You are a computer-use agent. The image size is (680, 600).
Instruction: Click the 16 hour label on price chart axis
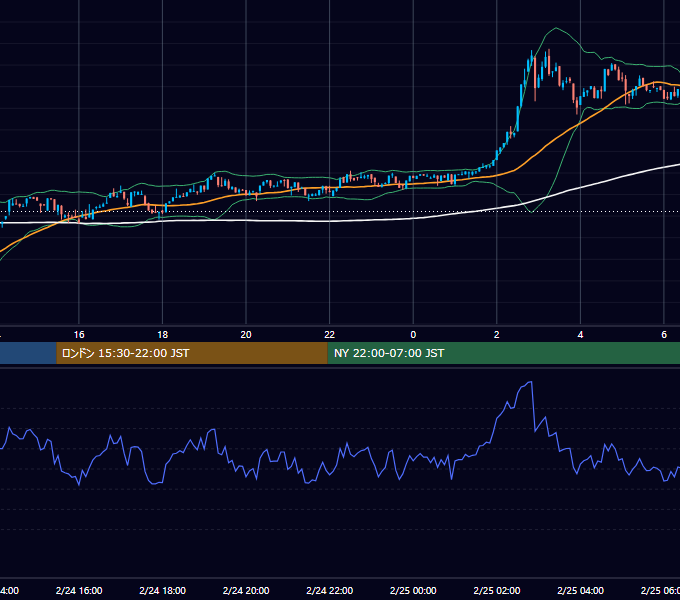pos(79,334)
